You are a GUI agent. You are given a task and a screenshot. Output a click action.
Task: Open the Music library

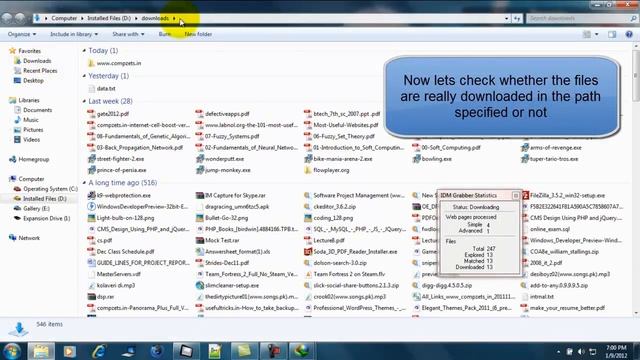[27, 120]
